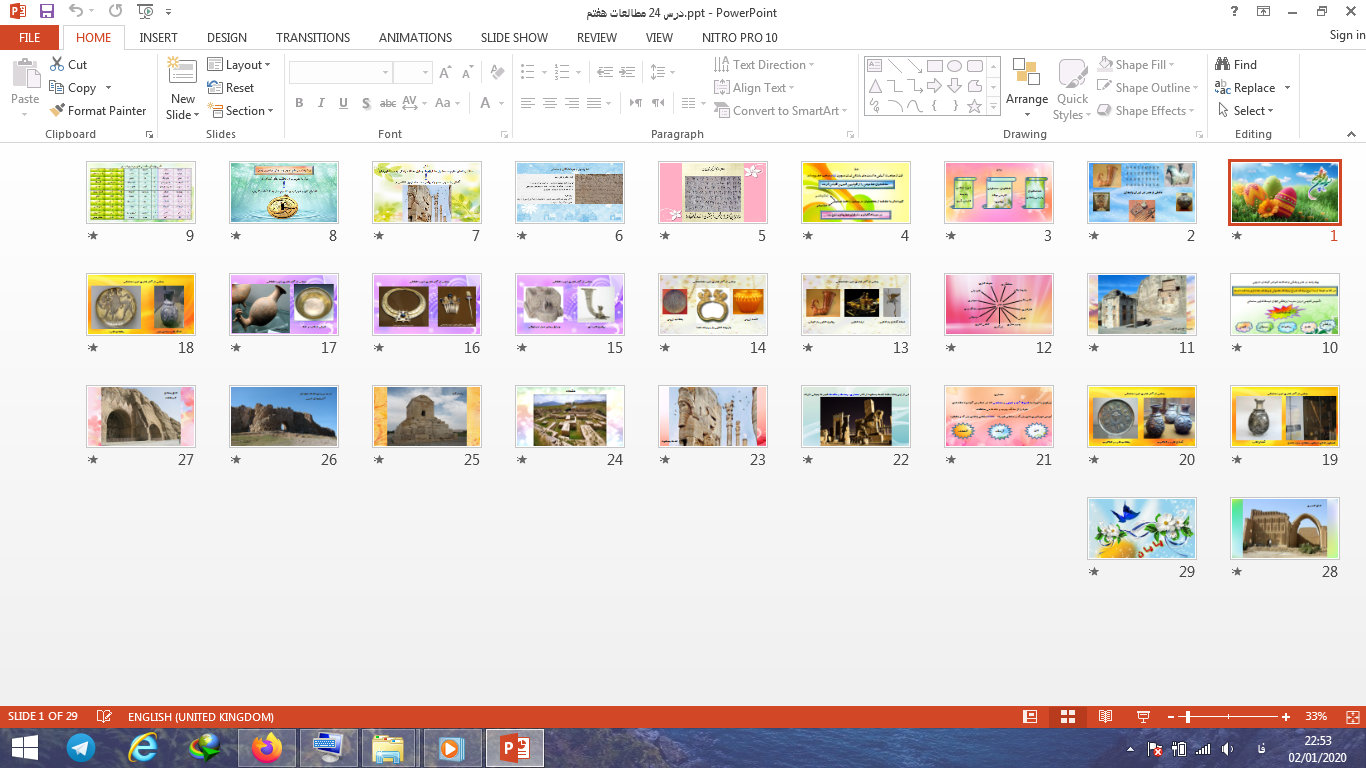Screen dimensions: 1366x768
Task: Click Sign in link
Action: click(1346, 35)
